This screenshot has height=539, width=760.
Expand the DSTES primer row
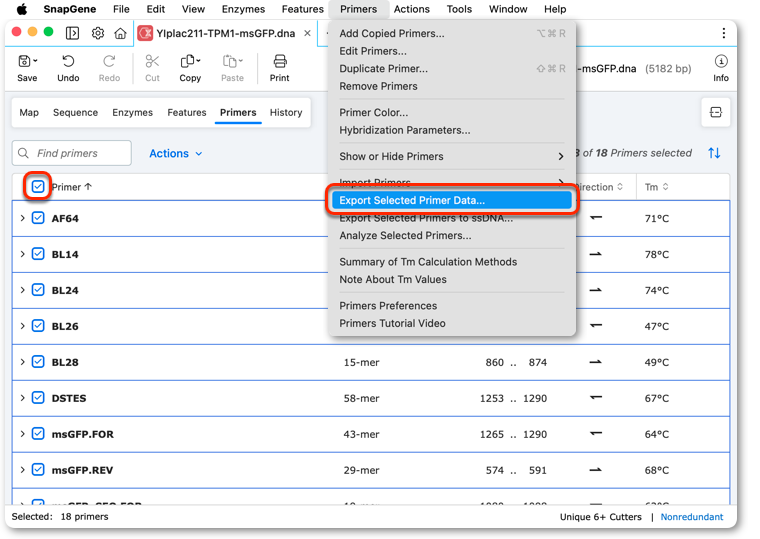pos(22,397)
